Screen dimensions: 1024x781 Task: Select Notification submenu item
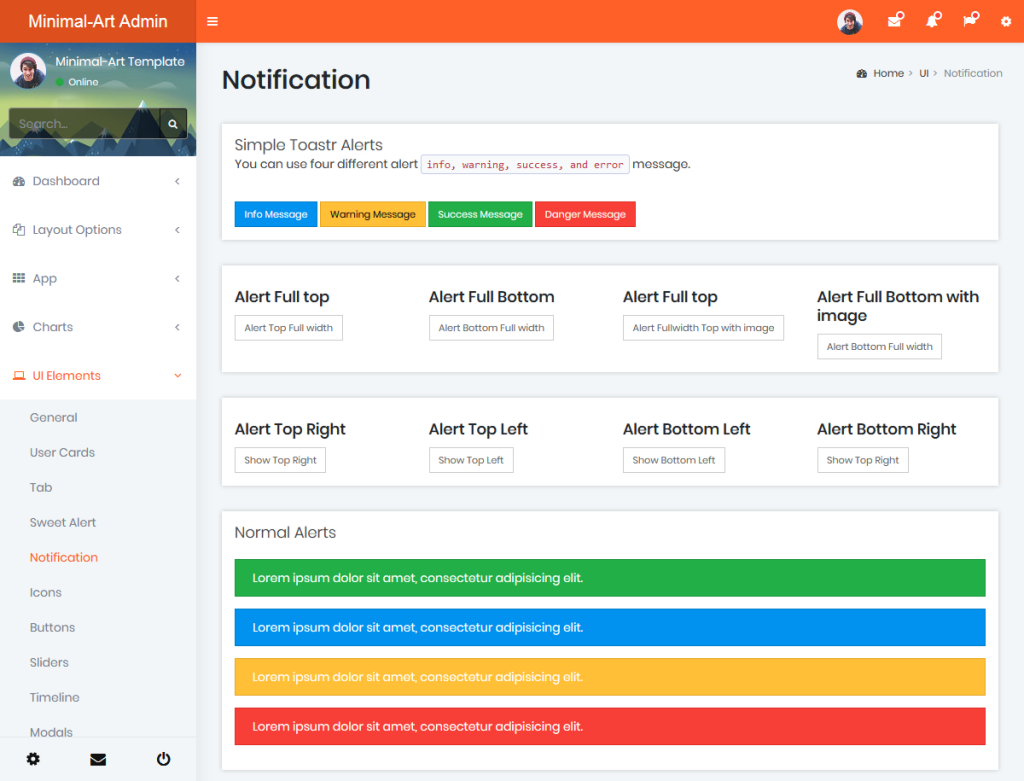tap(63, 557)
